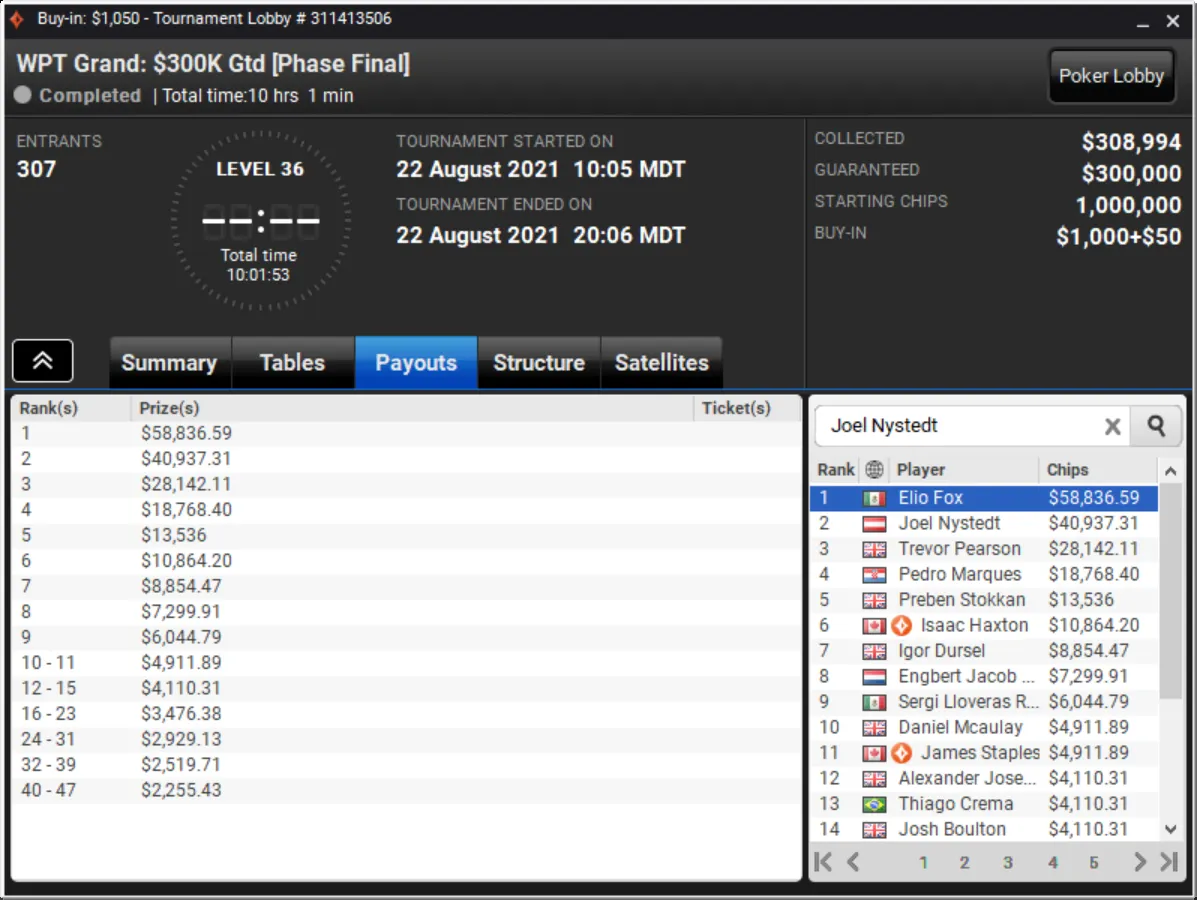1197x900 pixels.
Task: Open the Satellites tab
Action: (x=662, y=363)
